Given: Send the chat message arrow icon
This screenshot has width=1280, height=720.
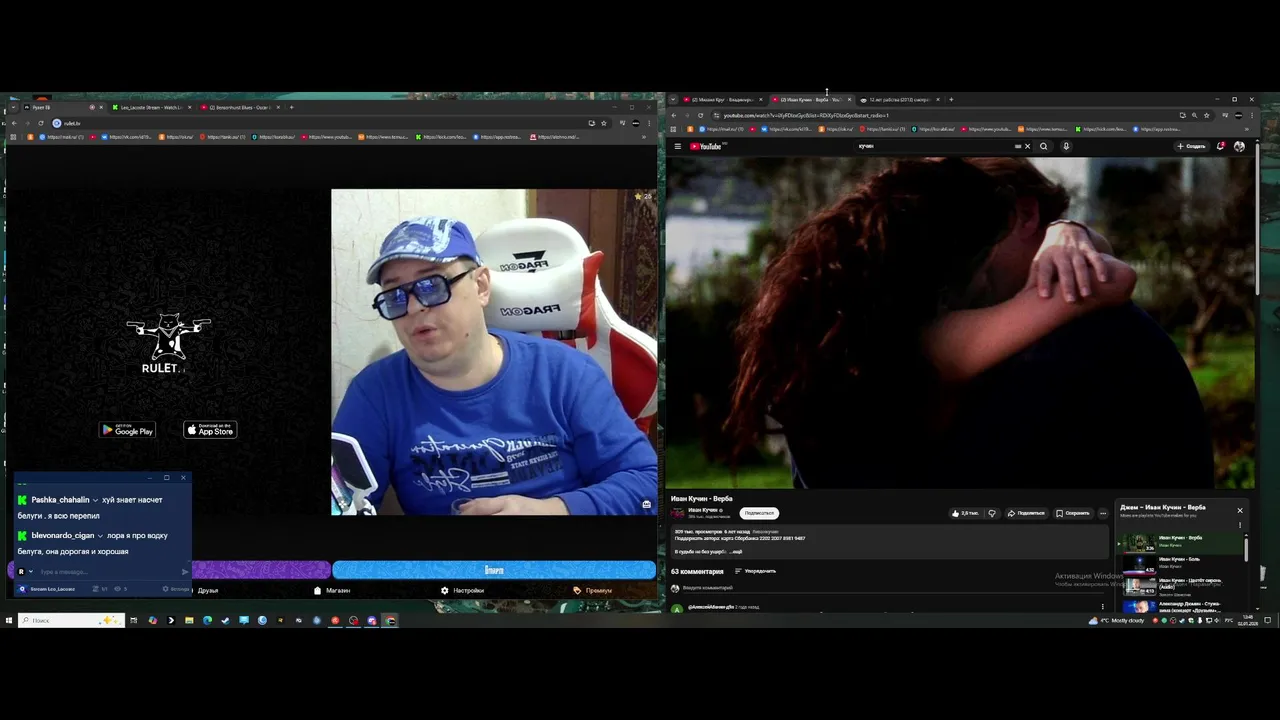Looking at the screenshot, I should [185, 572].
